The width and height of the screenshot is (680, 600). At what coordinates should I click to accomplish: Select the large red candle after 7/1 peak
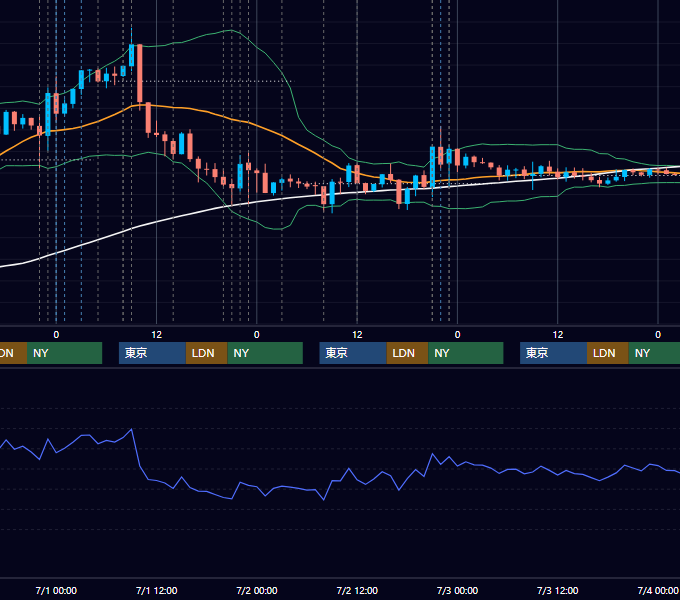140,74
